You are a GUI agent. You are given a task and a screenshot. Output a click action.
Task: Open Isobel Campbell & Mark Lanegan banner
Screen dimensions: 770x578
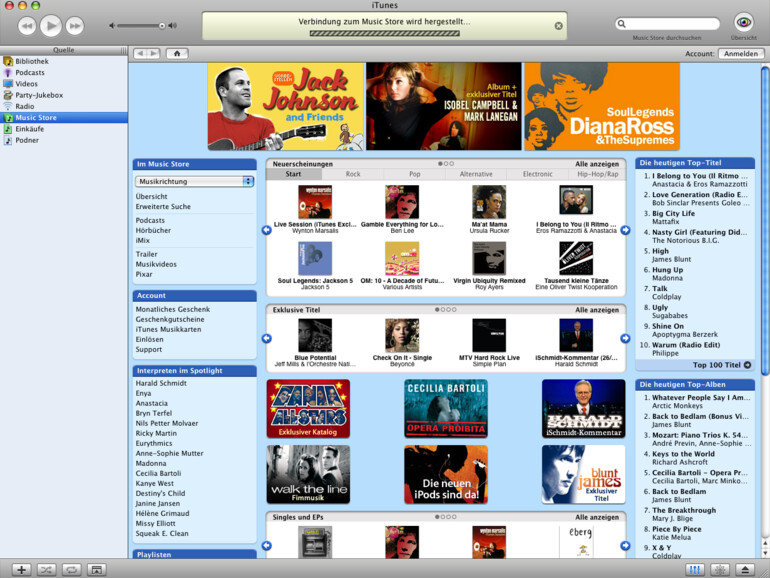pyautogui.click(x=444, y=107)
